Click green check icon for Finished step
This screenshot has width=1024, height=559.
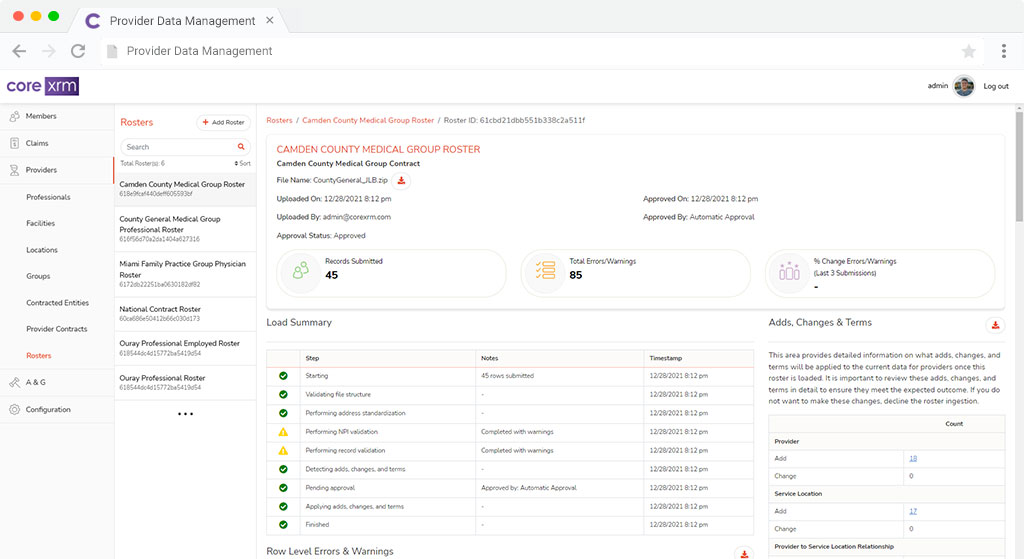click(x=283, y=524)
